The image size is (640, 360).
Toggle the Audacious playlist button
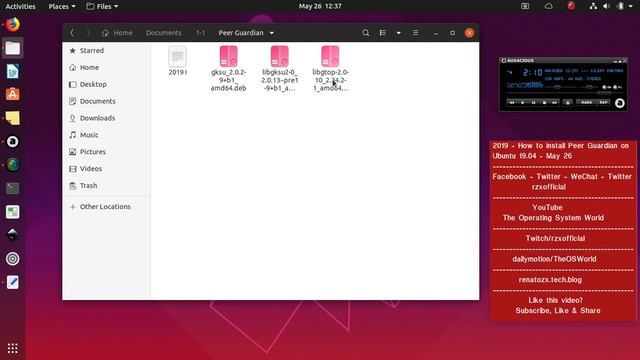617,87
